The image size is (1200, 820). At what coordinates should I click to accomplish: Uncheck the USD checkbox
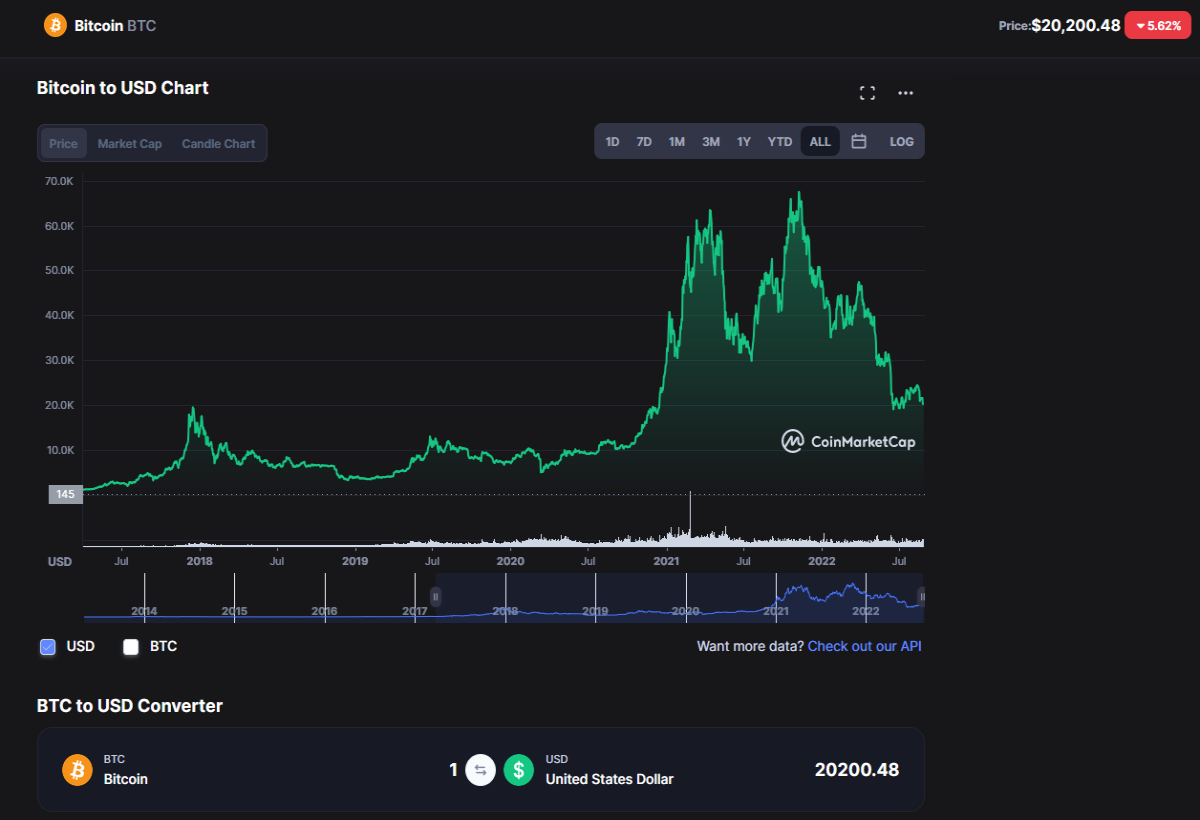click(x=48, y=647)
